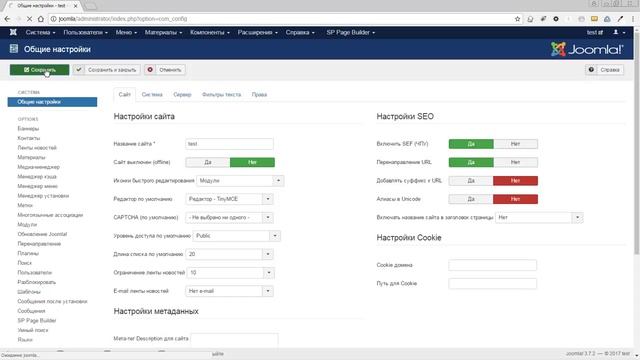The height and width of the screenshot is (360, 640).
Task: Open the browser menu with three dots
Action: 633,19
